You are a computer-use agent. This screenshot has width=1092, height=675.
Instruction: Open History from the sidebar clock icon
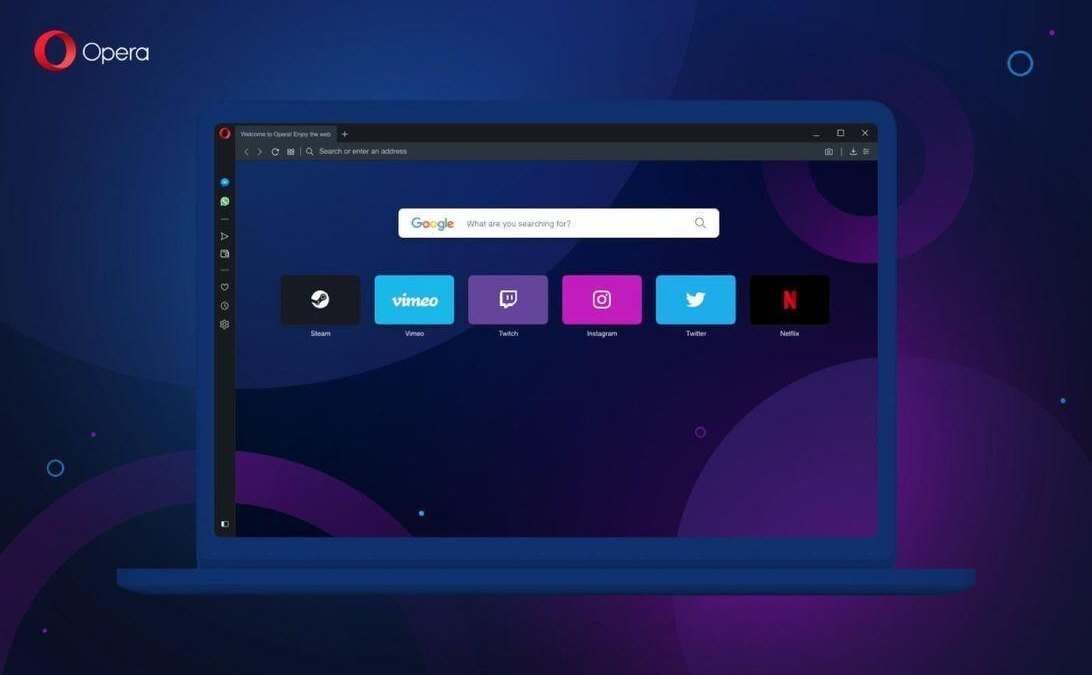click(x=224, y=304)
